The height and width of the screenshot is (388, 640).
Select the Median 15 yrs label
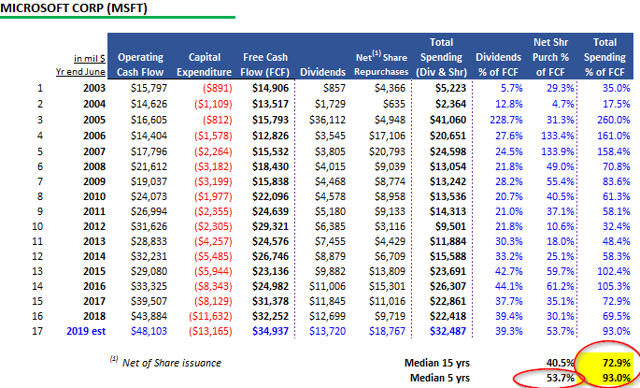click(x=437, y=363)
